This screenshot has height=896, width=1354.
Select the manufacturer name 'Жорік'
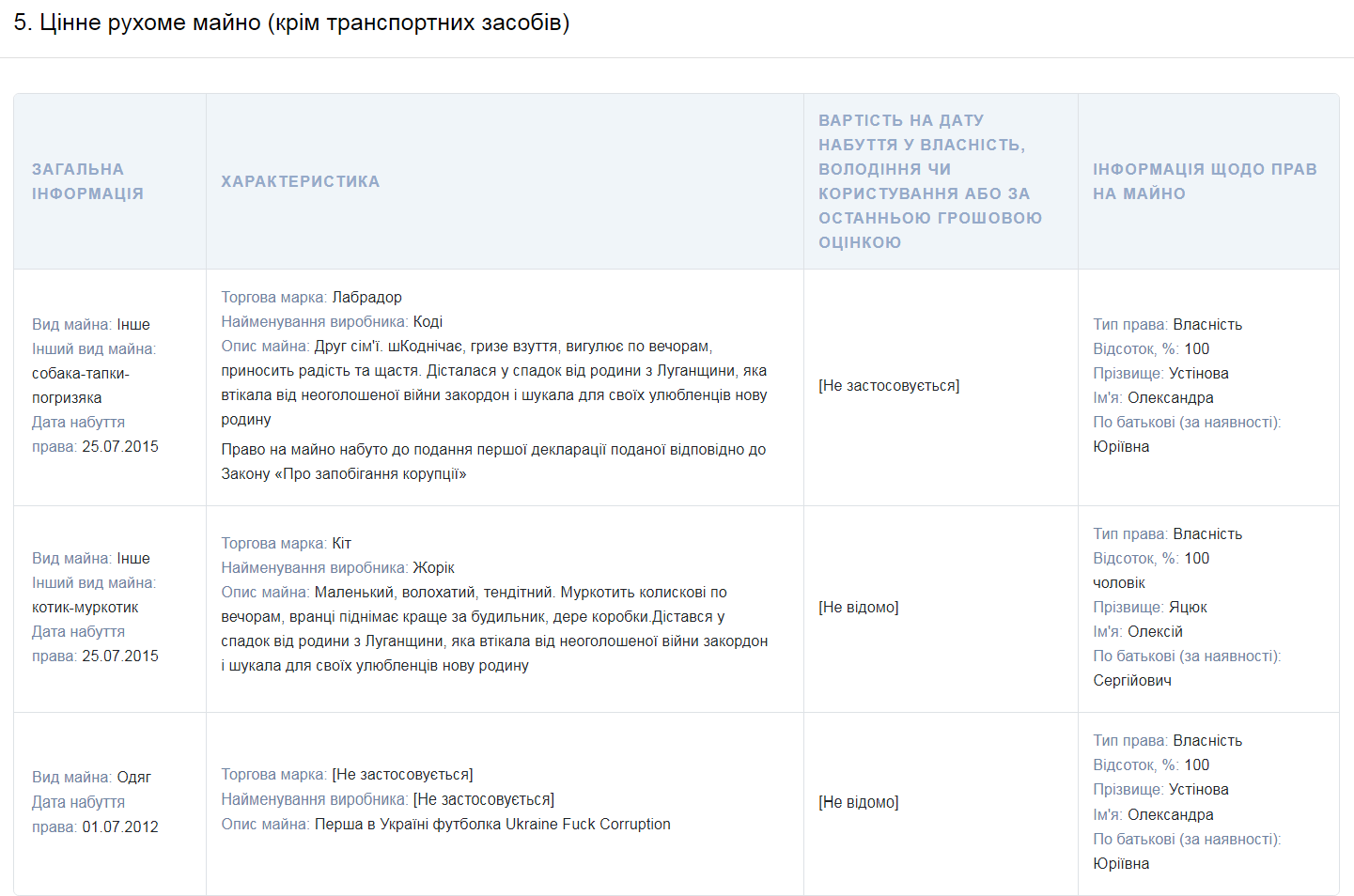click(434, 567)
